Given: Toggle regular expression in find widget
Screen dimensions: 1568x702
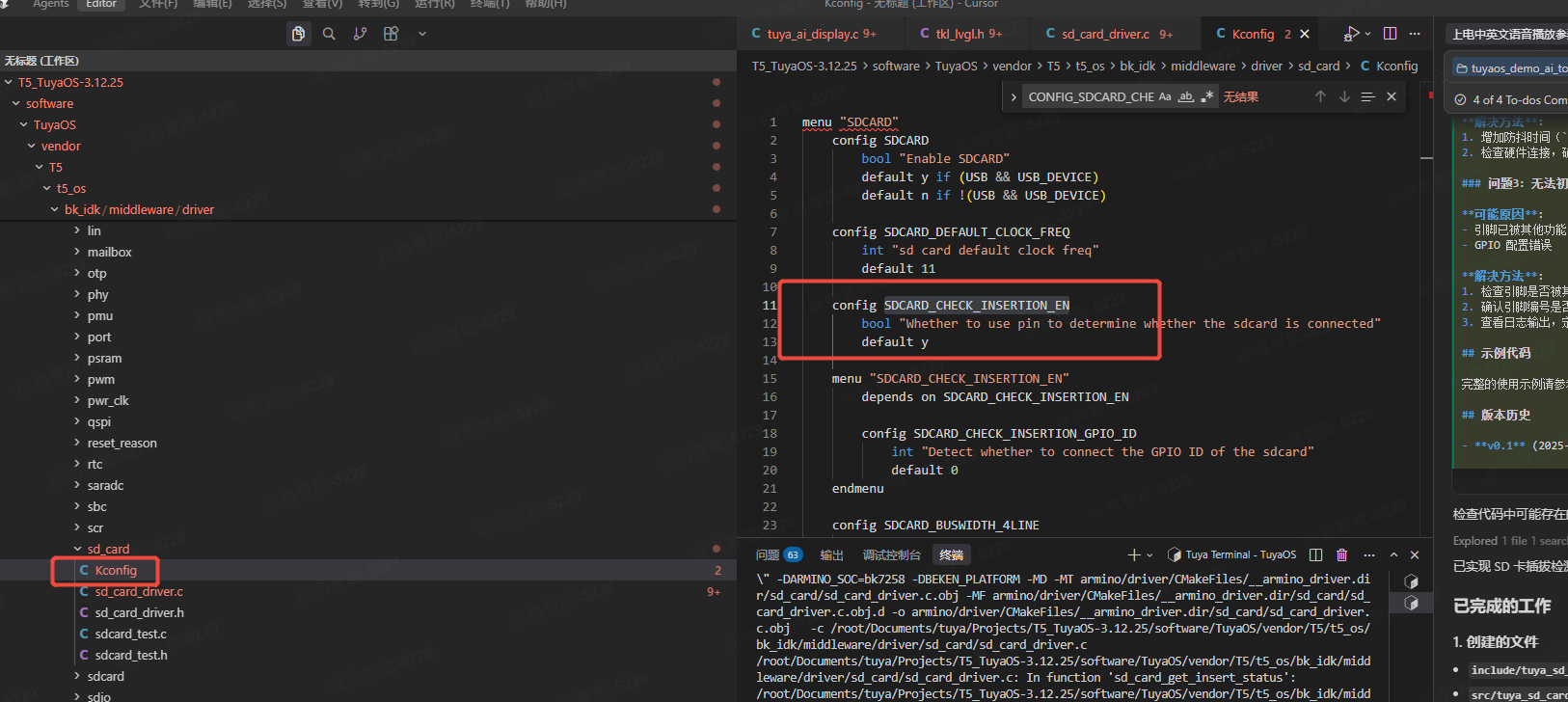Looking at the screenshot, I should tap(1206, 96).
